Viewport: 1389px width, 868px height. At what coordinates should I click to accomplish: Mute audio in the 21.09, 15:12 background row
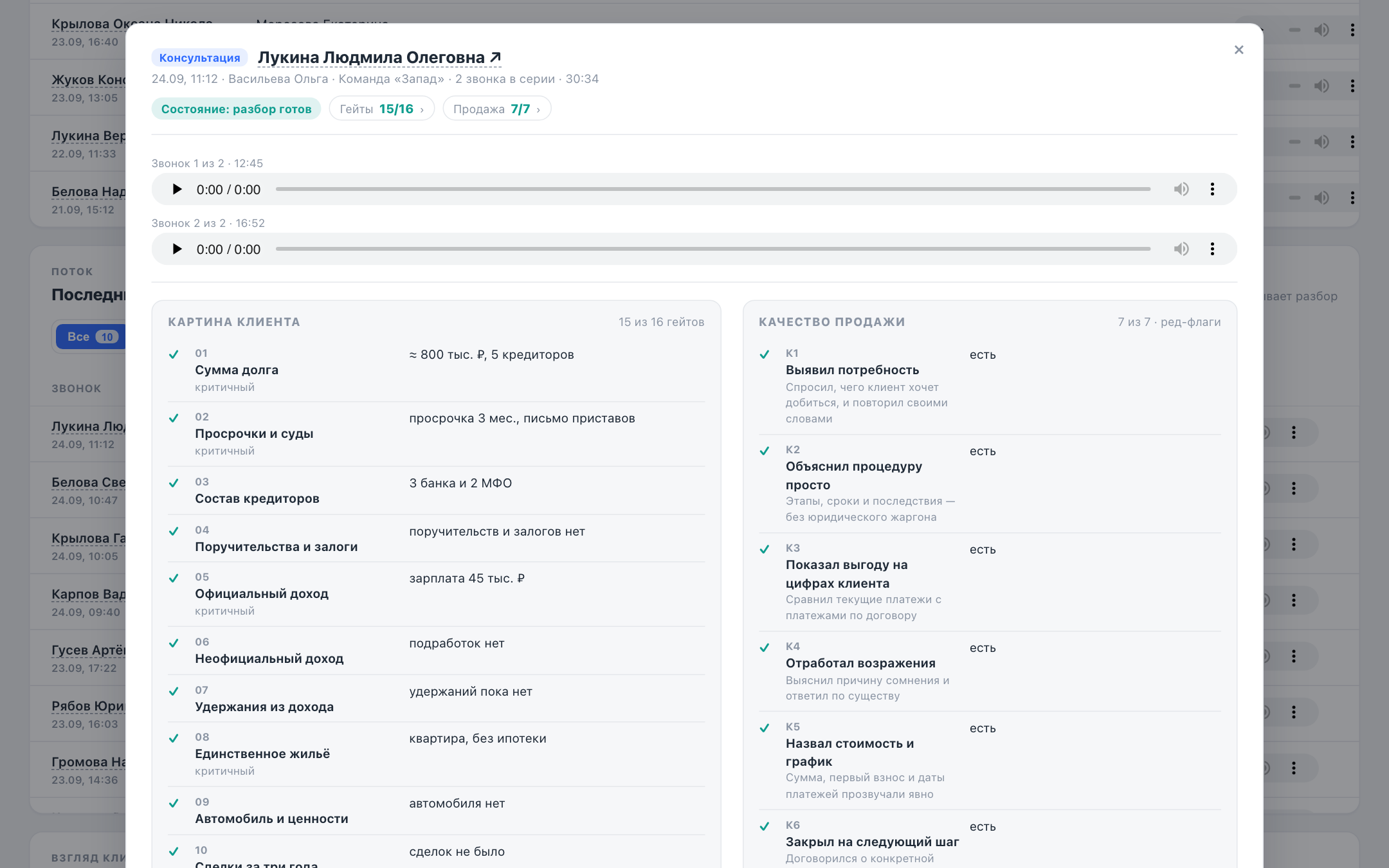(1321, 197)
